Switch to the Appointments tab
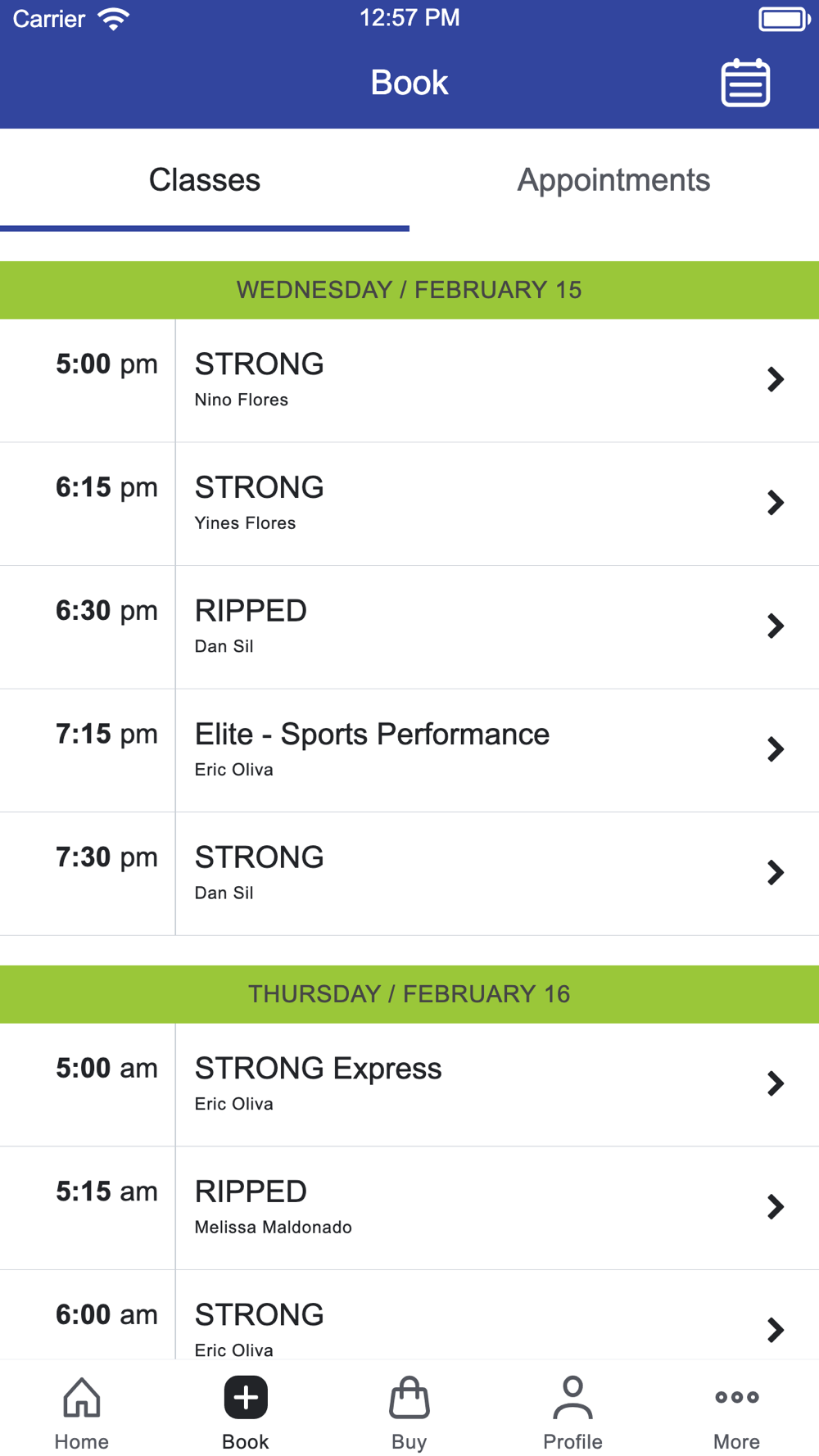The height and width of the screenshot is (1456, 819). 614,180
